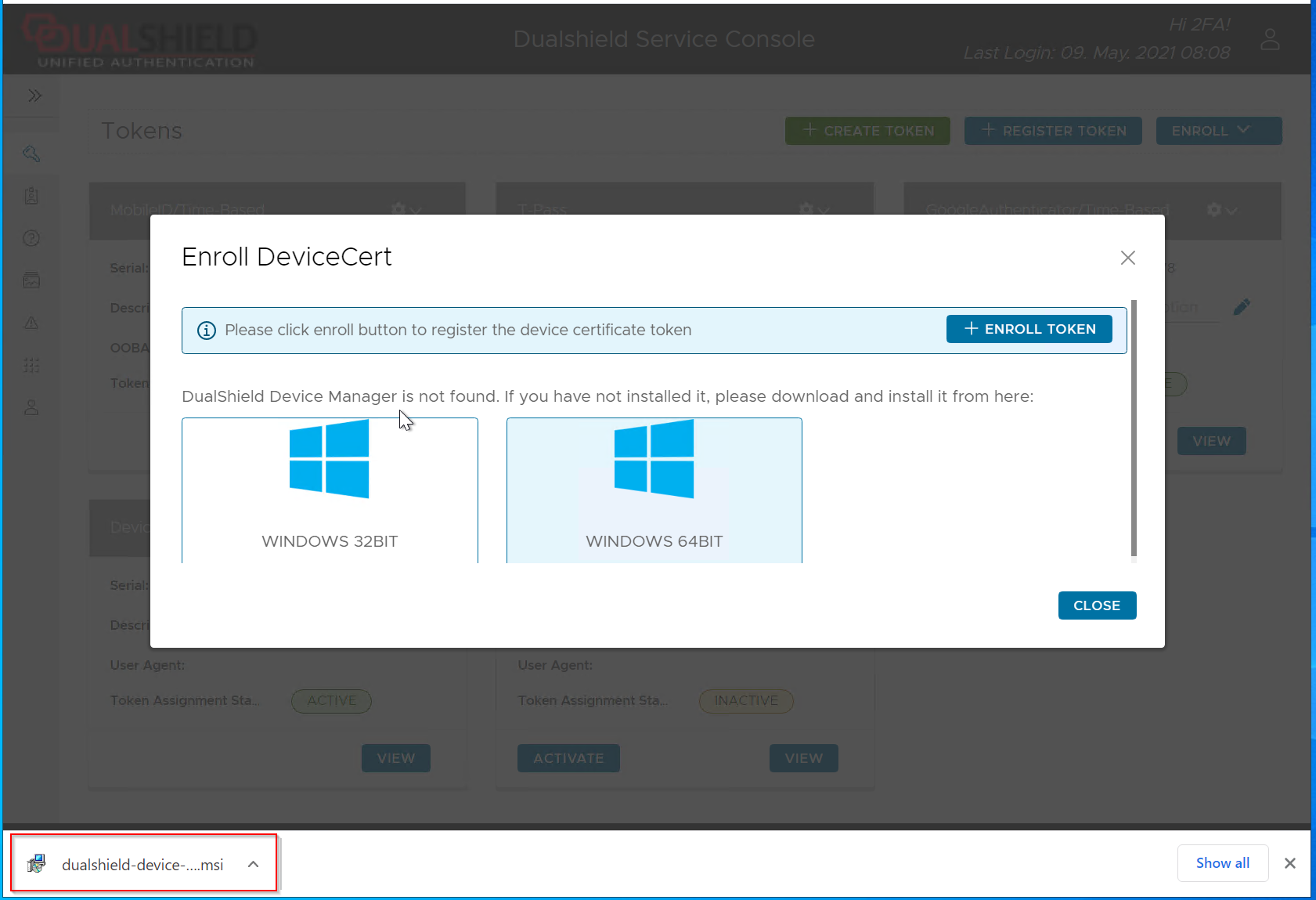
Task: Click the ENROLL TOKEN button
Action: 1029,329
